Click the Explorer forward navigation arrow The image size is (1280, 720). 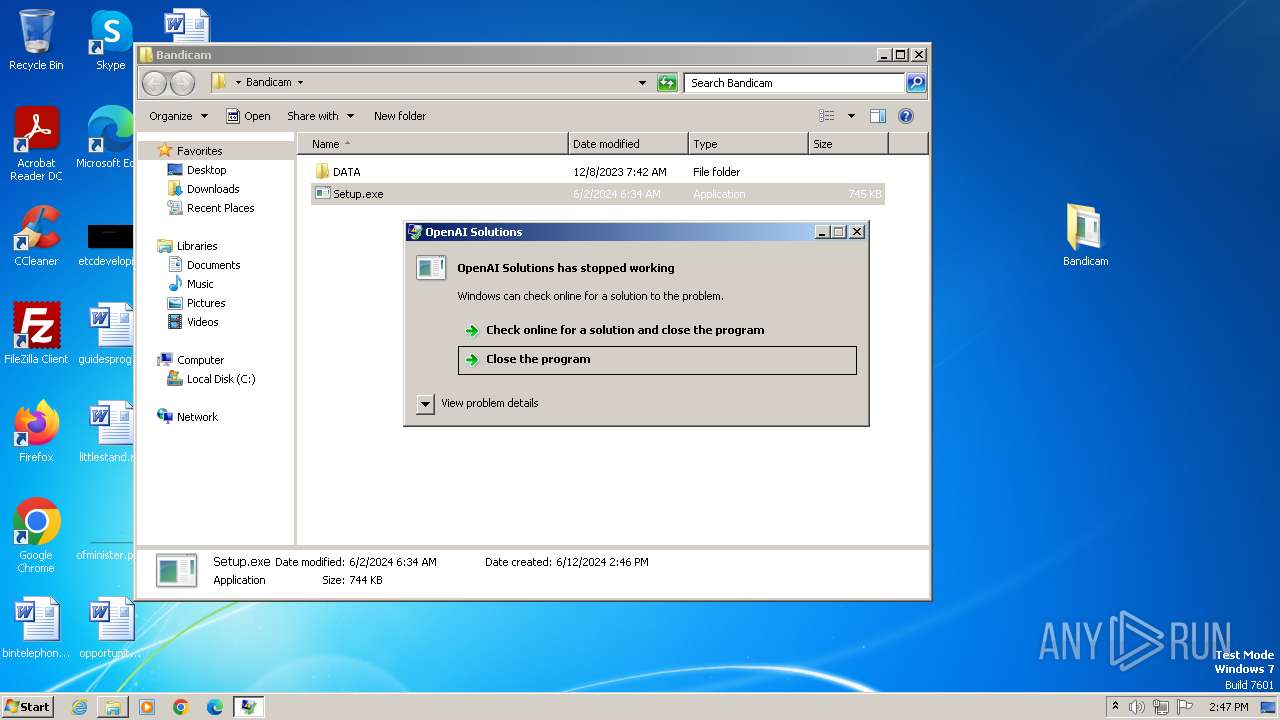(x=182, y=83)
